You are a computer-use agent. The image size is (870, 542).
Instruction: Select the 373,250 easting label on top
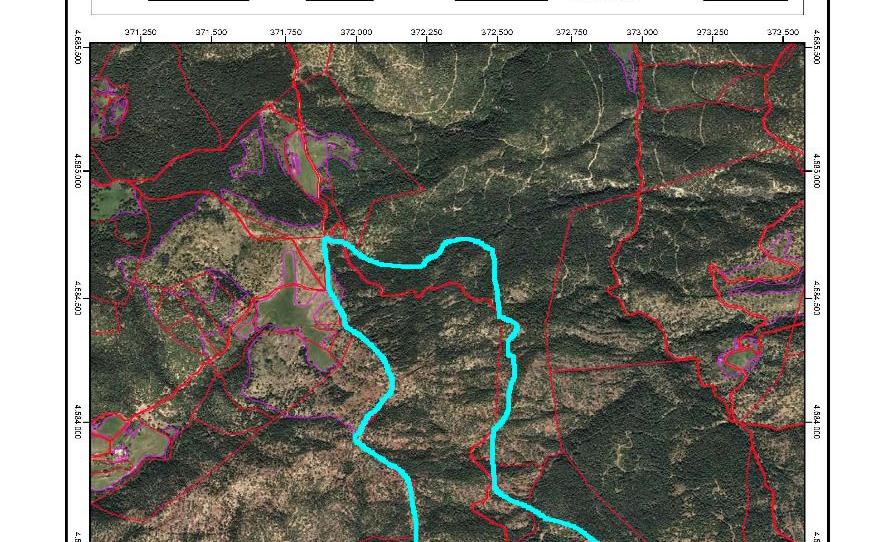[712, 32]
